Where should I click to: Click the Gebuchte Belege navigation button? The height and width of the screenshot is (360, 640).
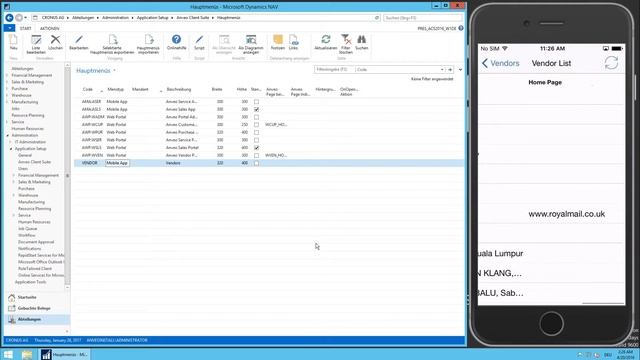pyautogui.click(x=37, y=309)
